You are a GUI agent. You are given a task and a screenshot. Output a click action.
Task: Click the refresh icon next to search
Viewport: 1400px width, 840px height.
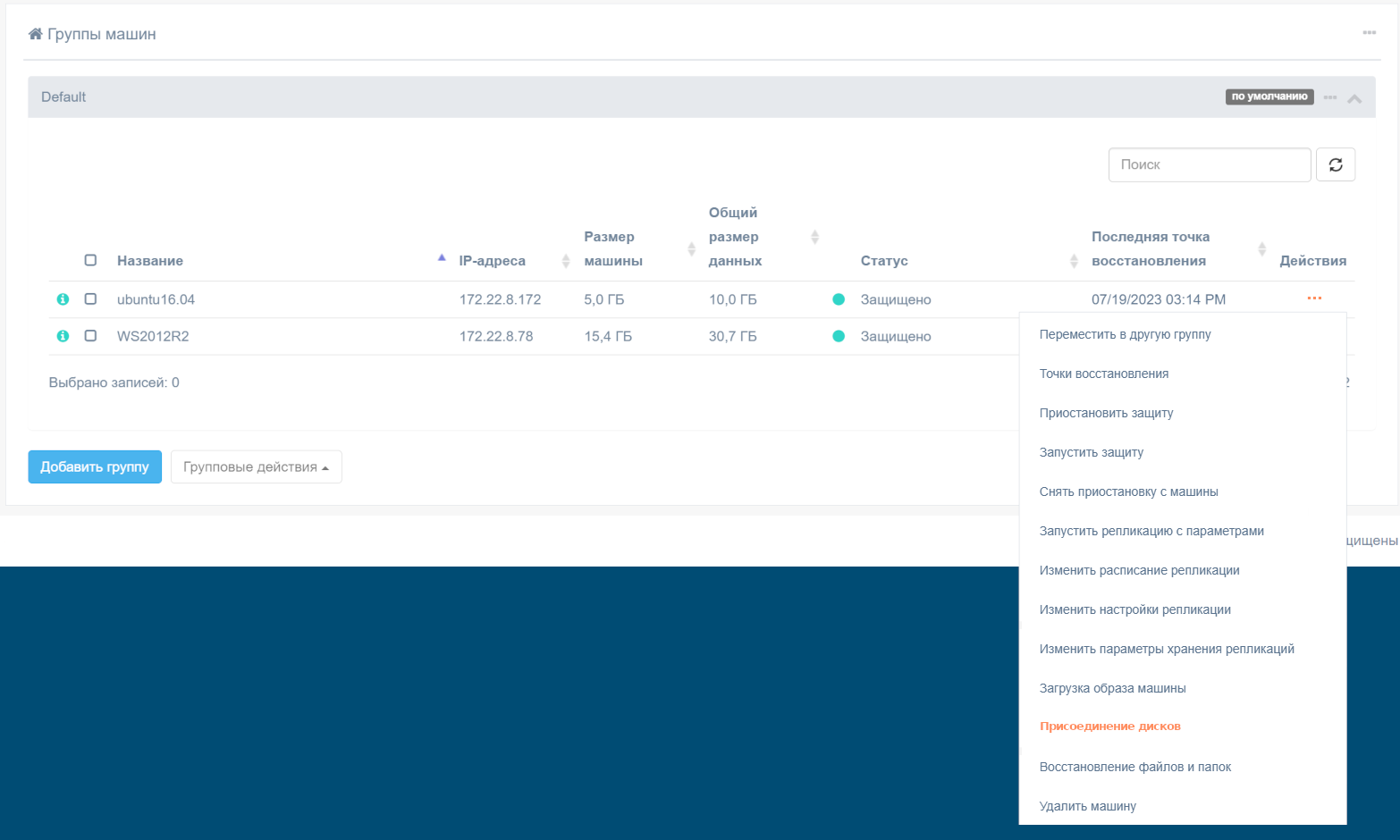(1336, 164)
